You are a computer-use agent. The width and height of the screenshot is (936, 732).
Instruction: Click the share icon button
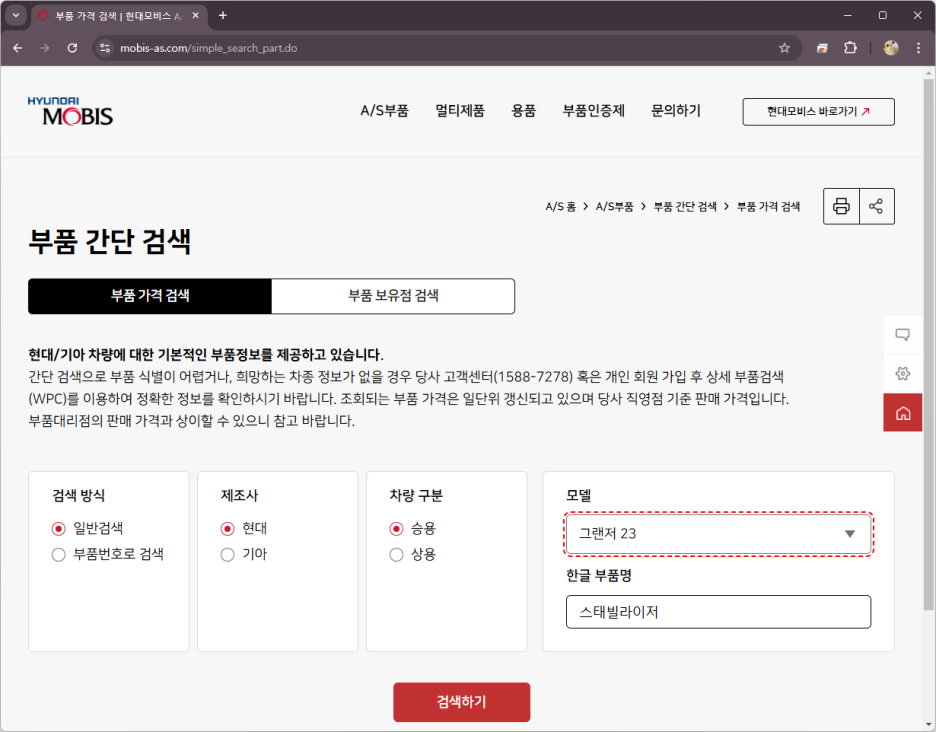pos(876,206)
